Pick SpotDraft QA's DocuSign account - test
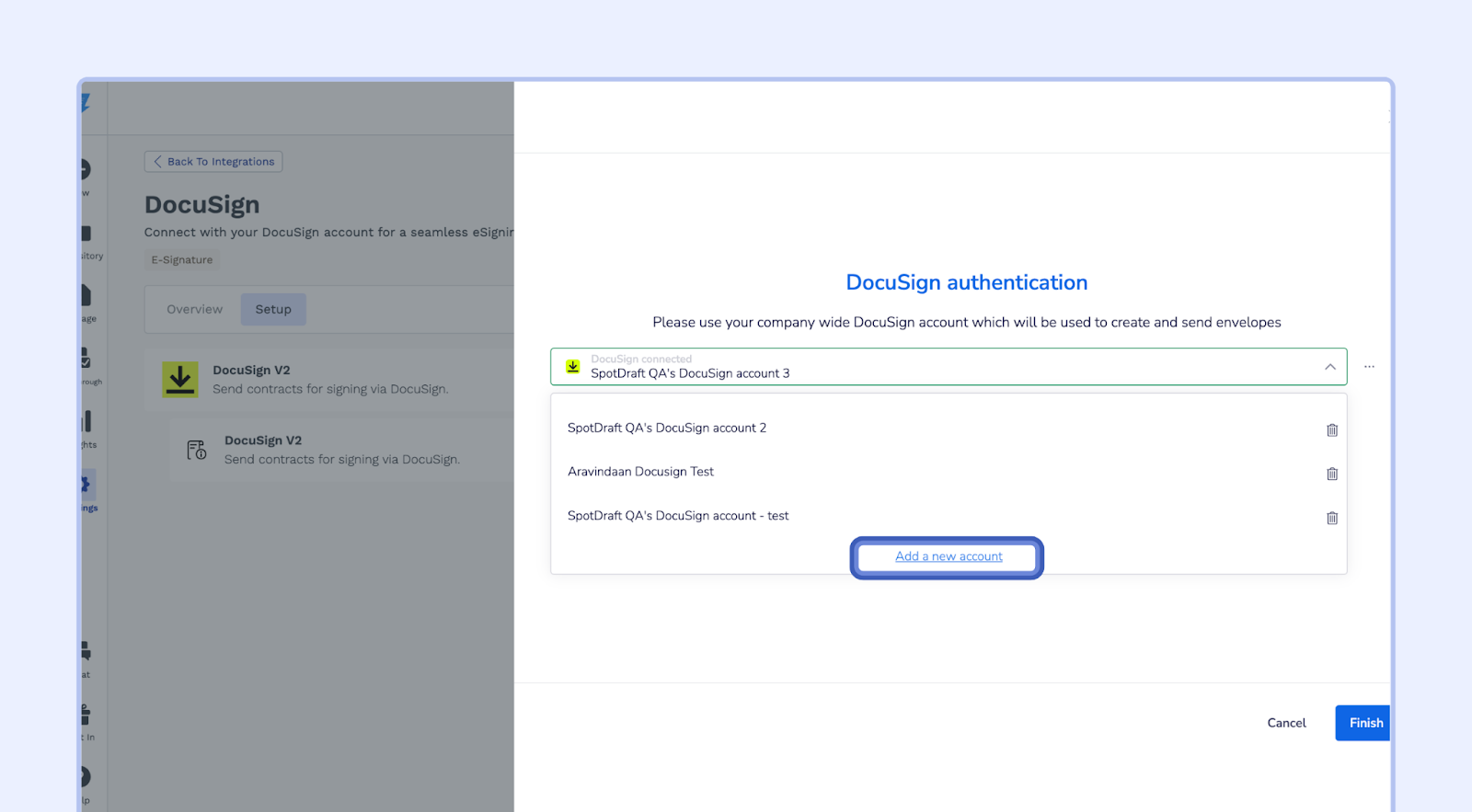1472x812 pixels. tap(678, 516)
